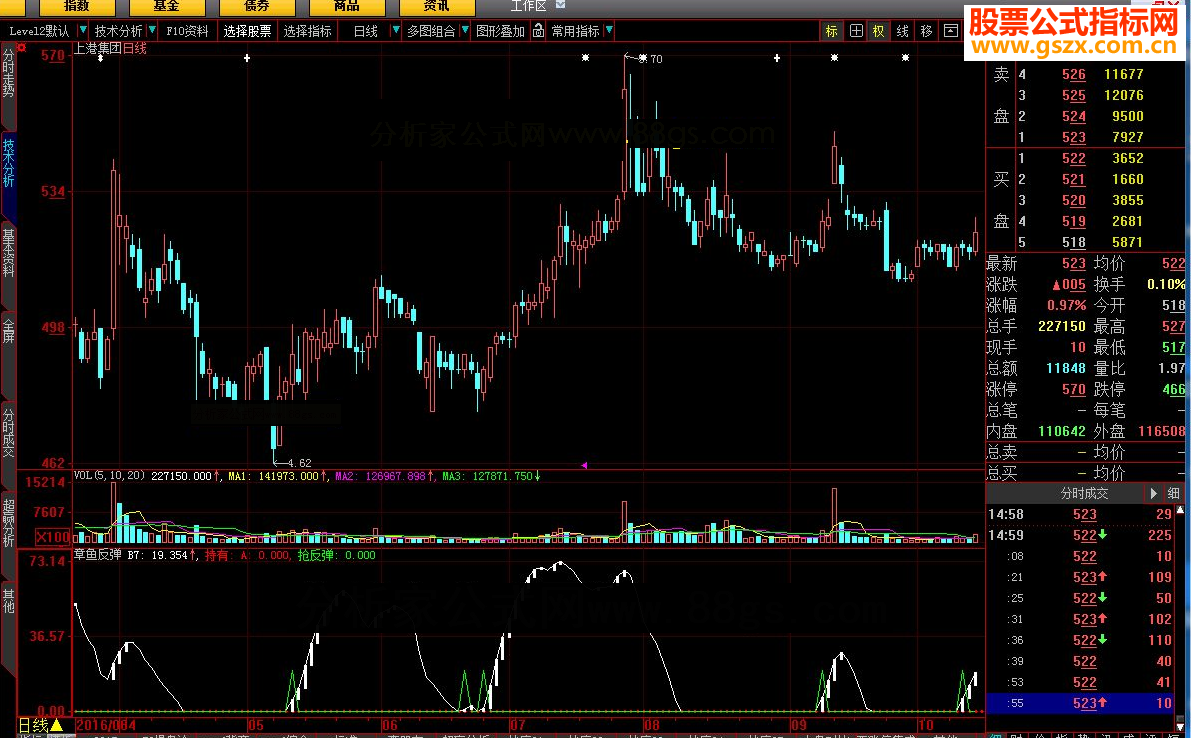This screenshot has width=1191, height=738.
Task: Click the arrow icon beside 分时成交 header
Action: tap(1154, 494)
